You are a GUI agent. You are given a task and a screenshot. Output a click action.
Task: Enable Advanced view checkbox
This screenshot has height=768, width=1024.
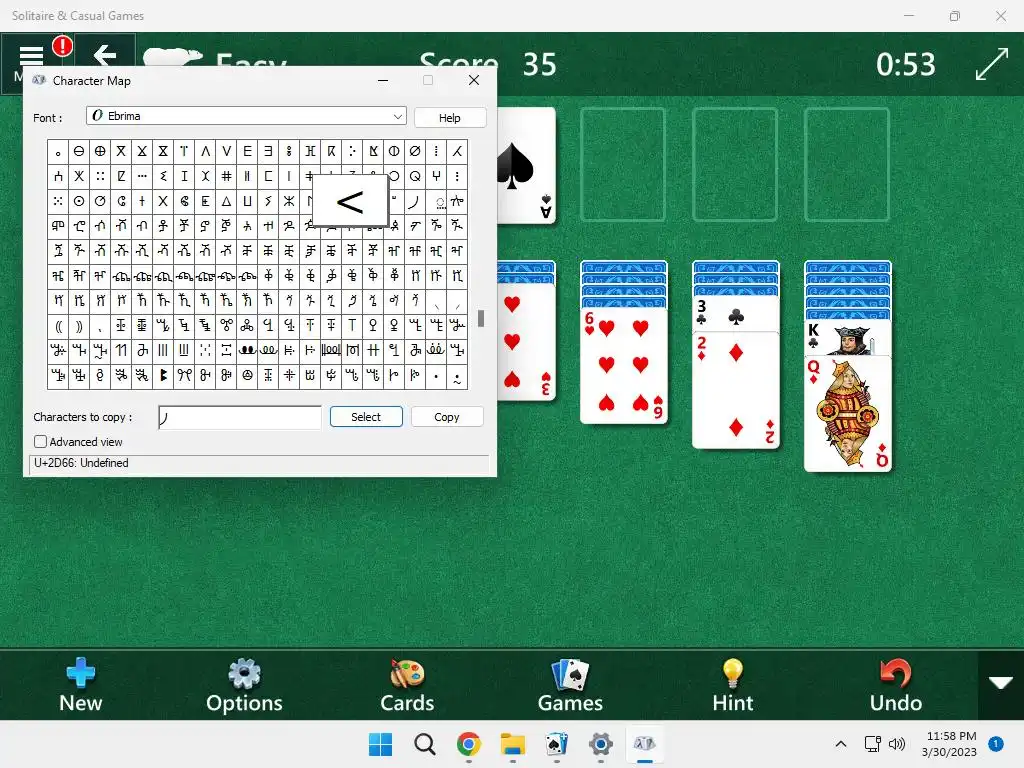pyautogui.click(x=40, y=441)
